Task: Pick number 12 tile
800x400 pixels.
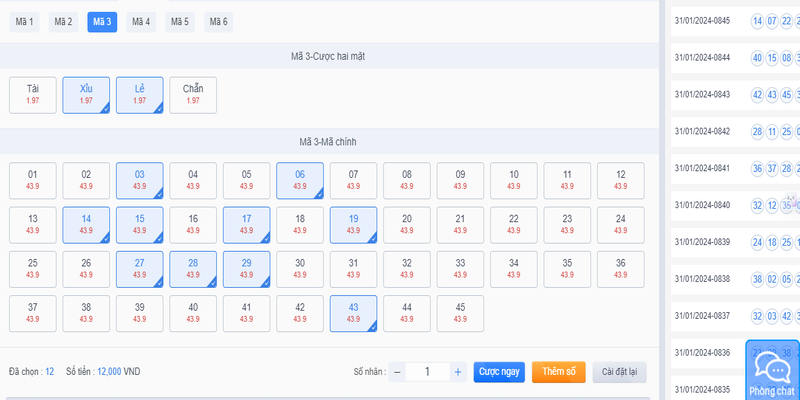Action: coord(620,180)
